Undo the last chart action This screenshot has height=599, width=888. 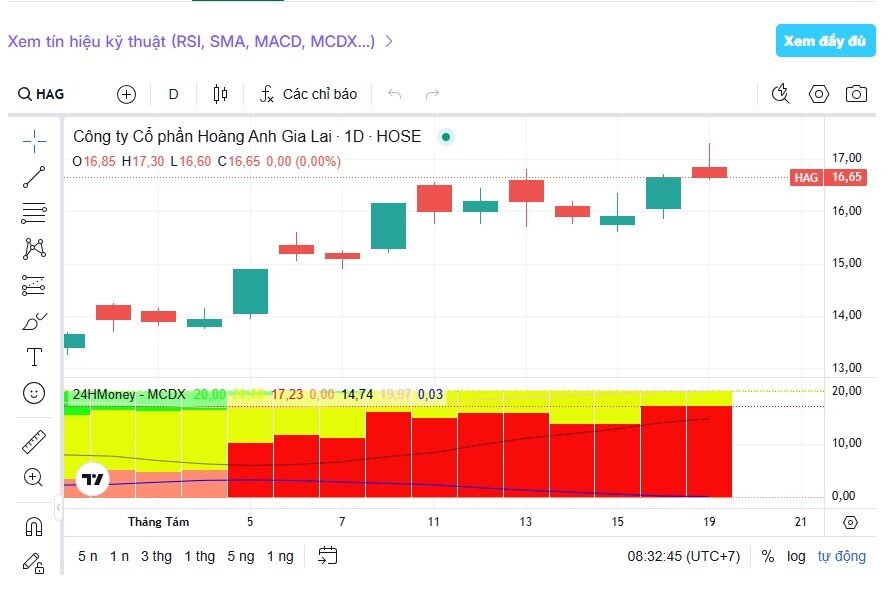(x=395, y=94)
